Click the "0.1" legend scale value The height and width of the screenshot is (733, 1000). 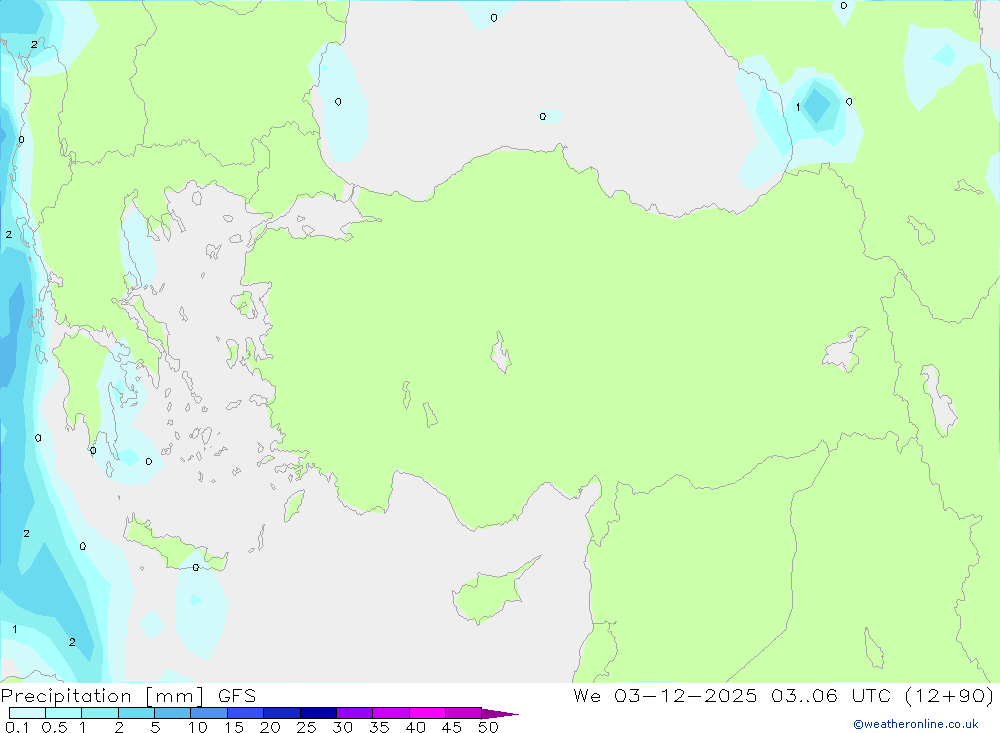click(17, 727)
